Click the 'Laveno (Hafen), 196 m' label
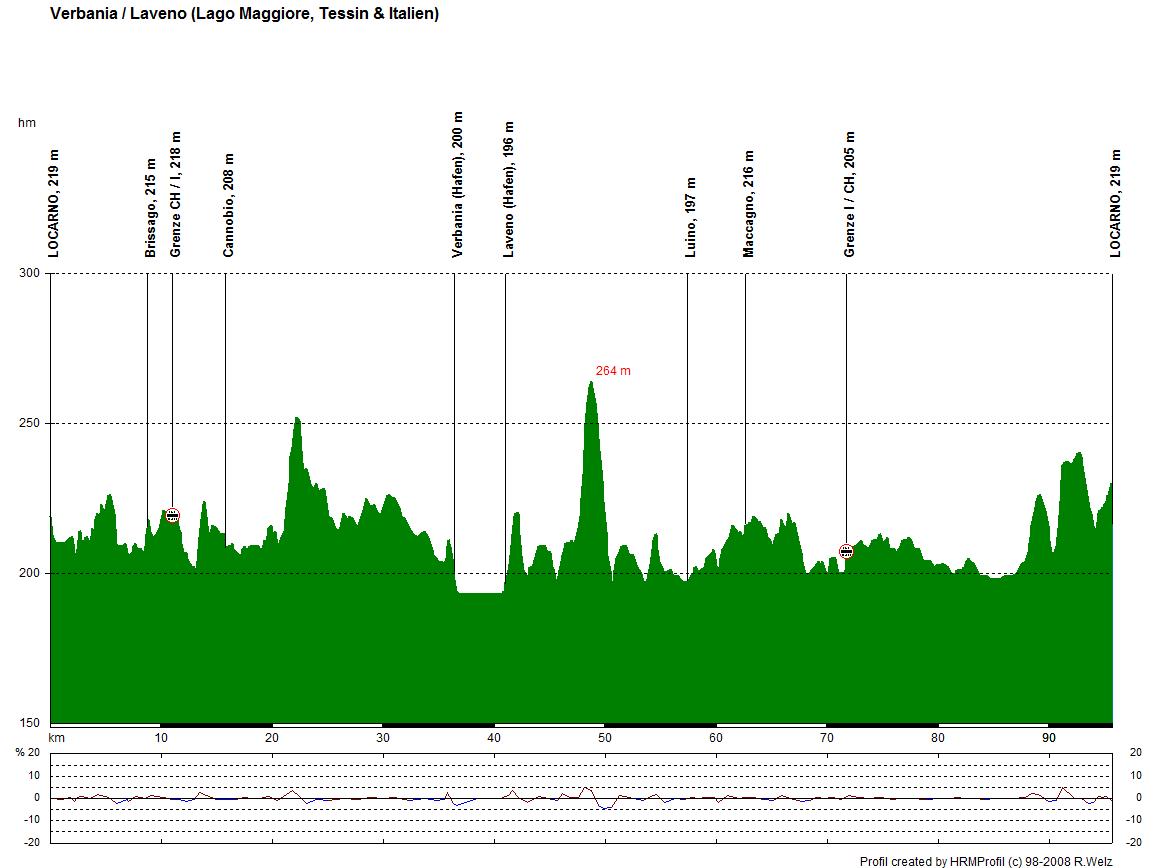This screenshot has height=868, width=1162. 508,190
